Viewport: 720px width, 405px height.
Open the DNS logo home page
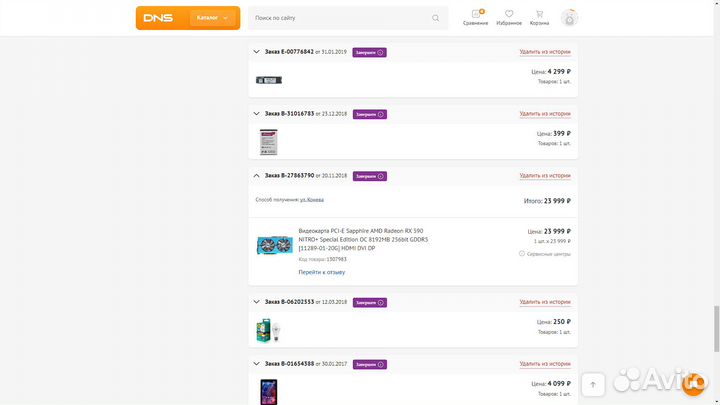[158, 18]
